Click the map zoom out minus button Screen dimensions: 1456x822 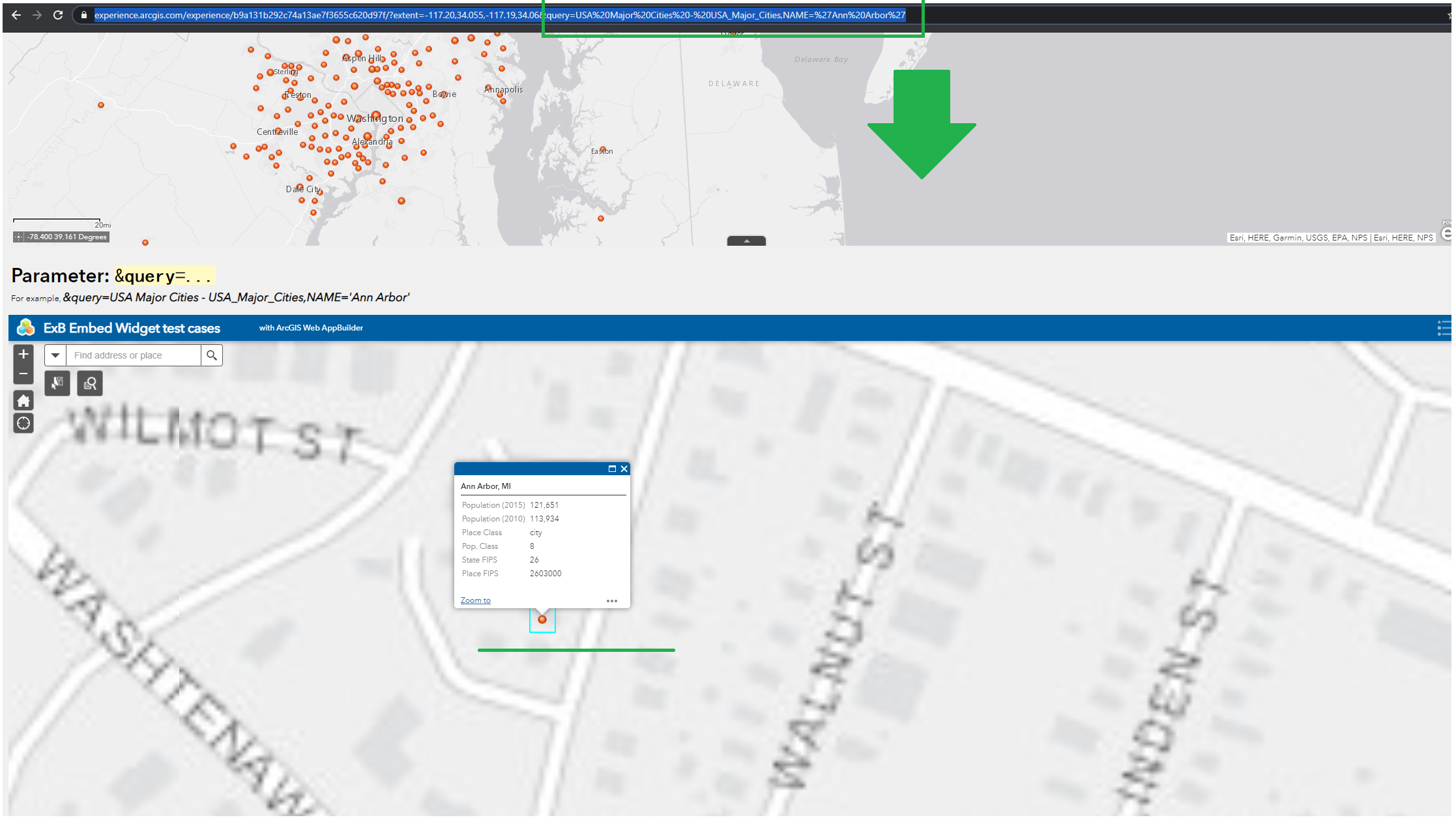pyautogui.click(x=23, y=374)
